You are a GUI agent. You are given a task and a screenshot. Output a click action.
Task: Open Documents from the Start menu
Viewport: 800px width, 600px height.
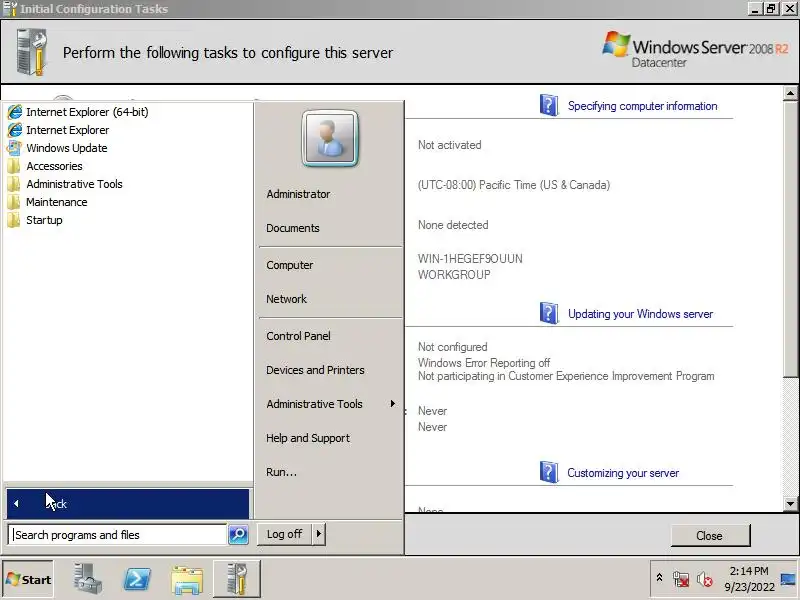[x=292, y=228]
